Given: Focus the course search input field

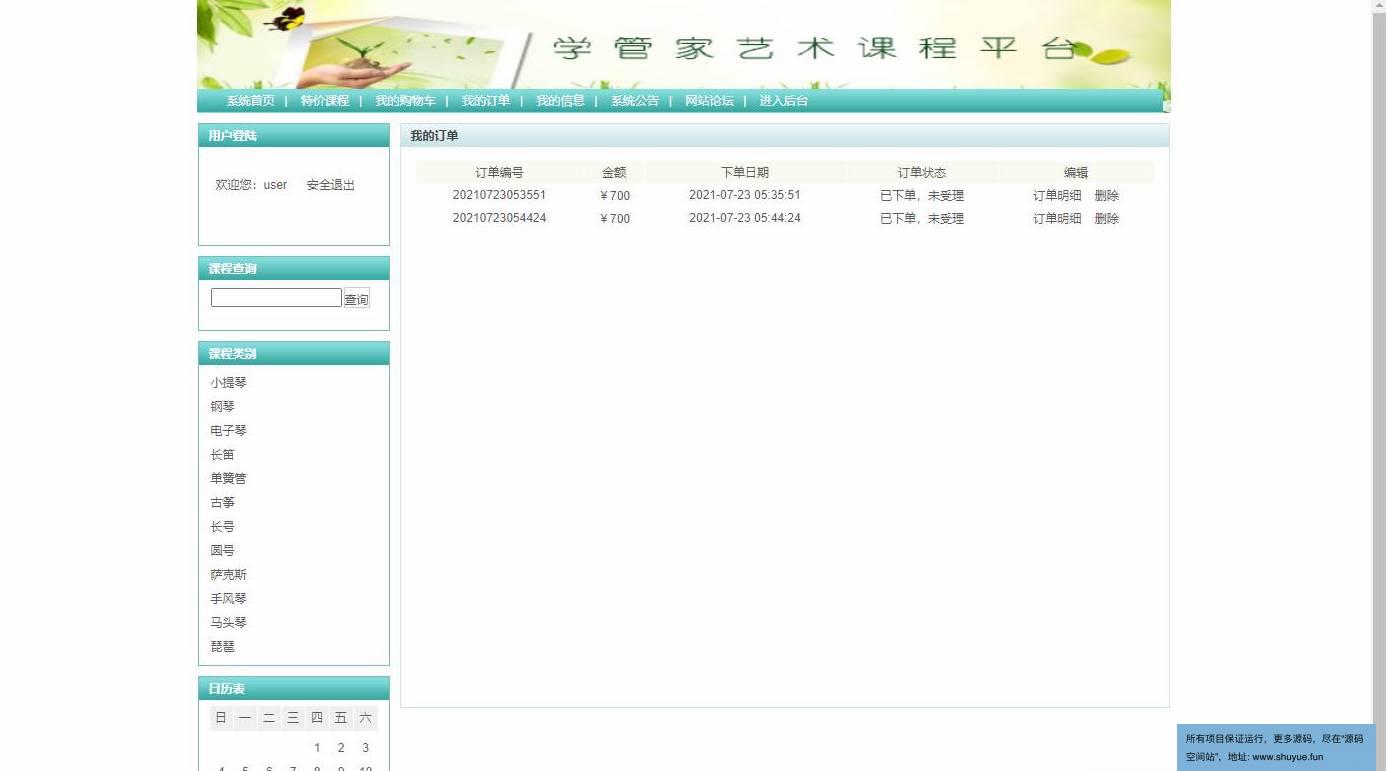Looking at the screenshot, I should [276, 298].
